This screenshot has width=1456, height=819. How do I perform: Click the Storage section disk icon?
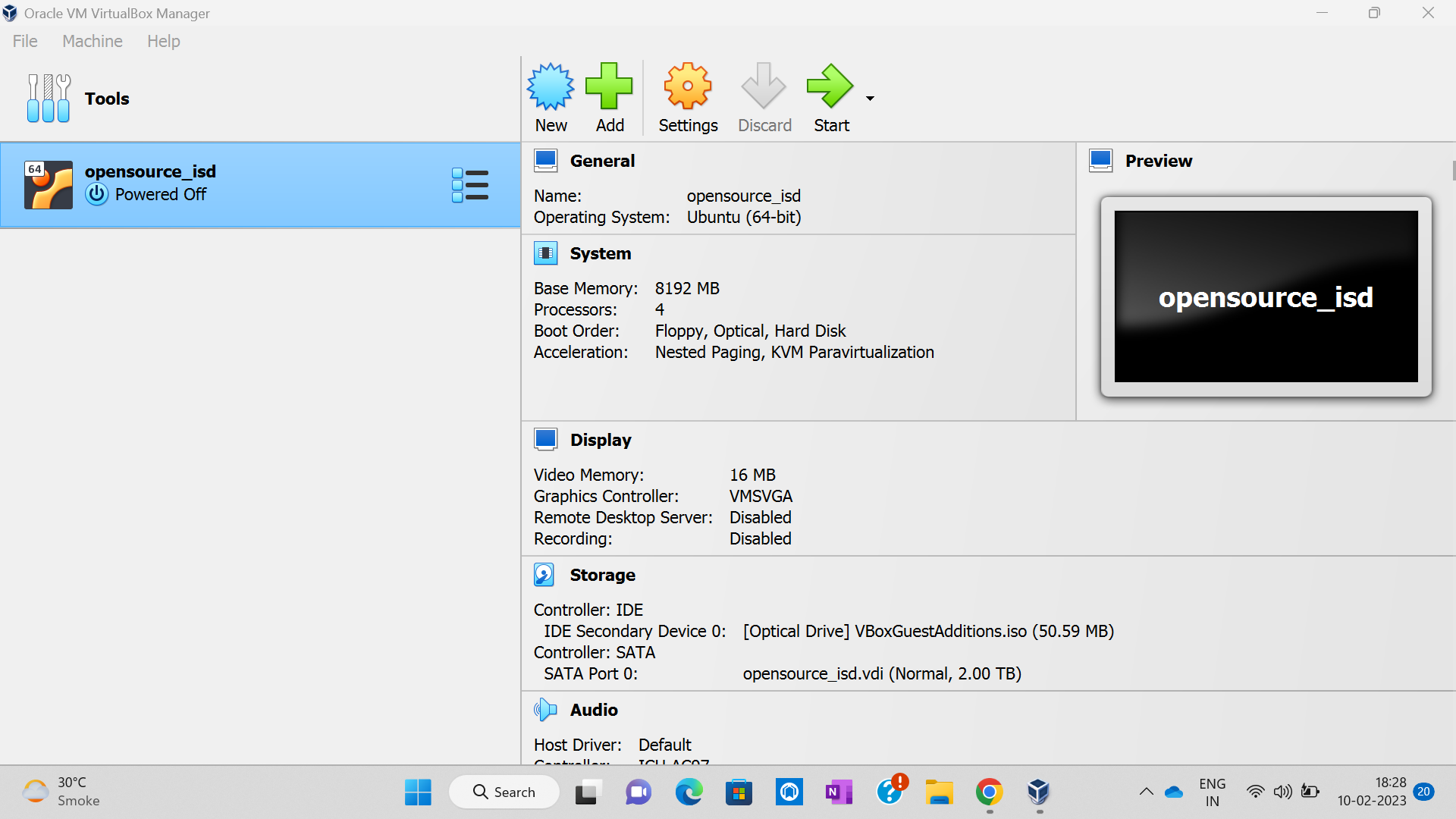544,575
